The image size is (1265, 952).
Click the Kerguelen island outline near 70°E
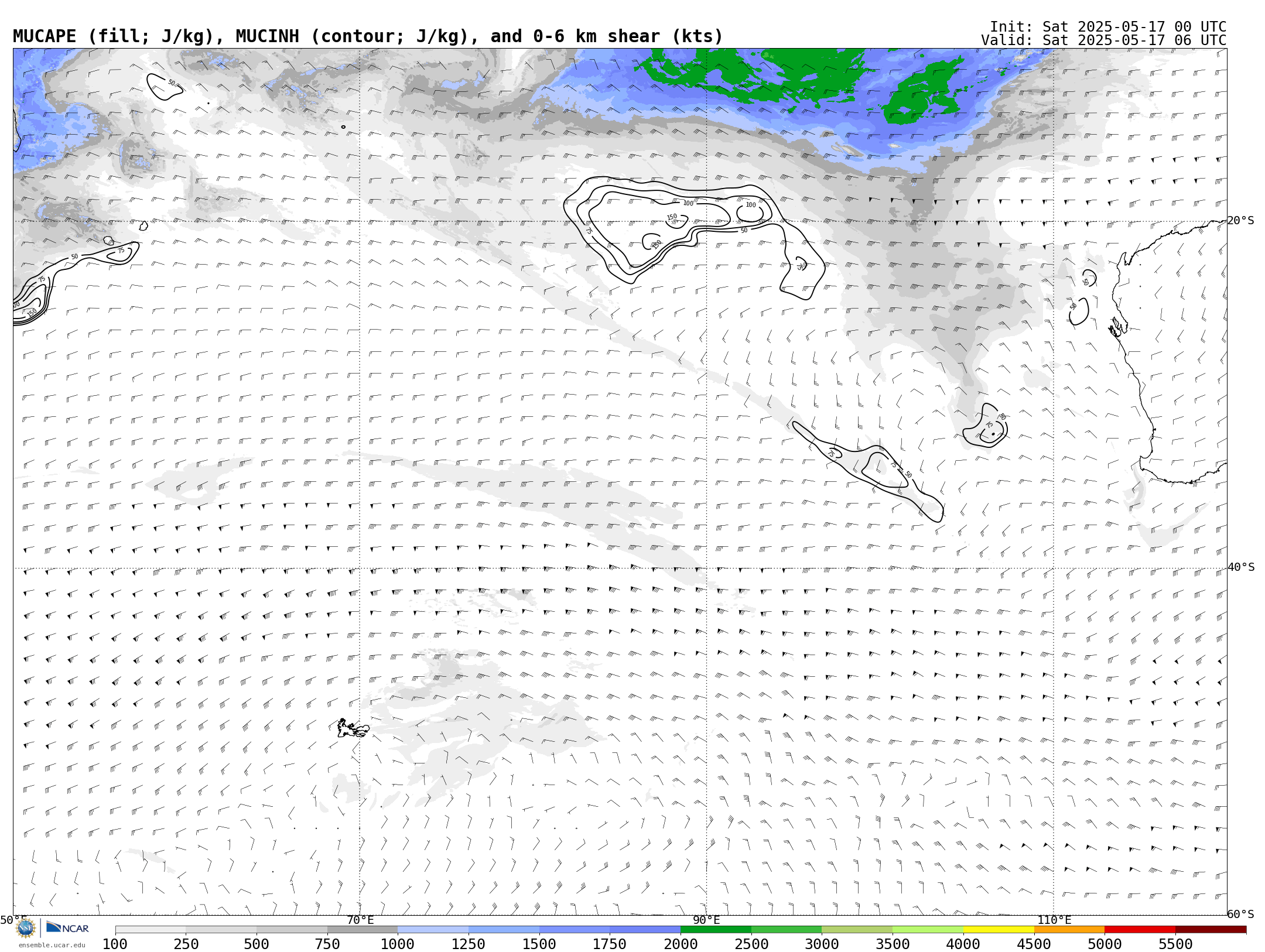tap(353, 728)
